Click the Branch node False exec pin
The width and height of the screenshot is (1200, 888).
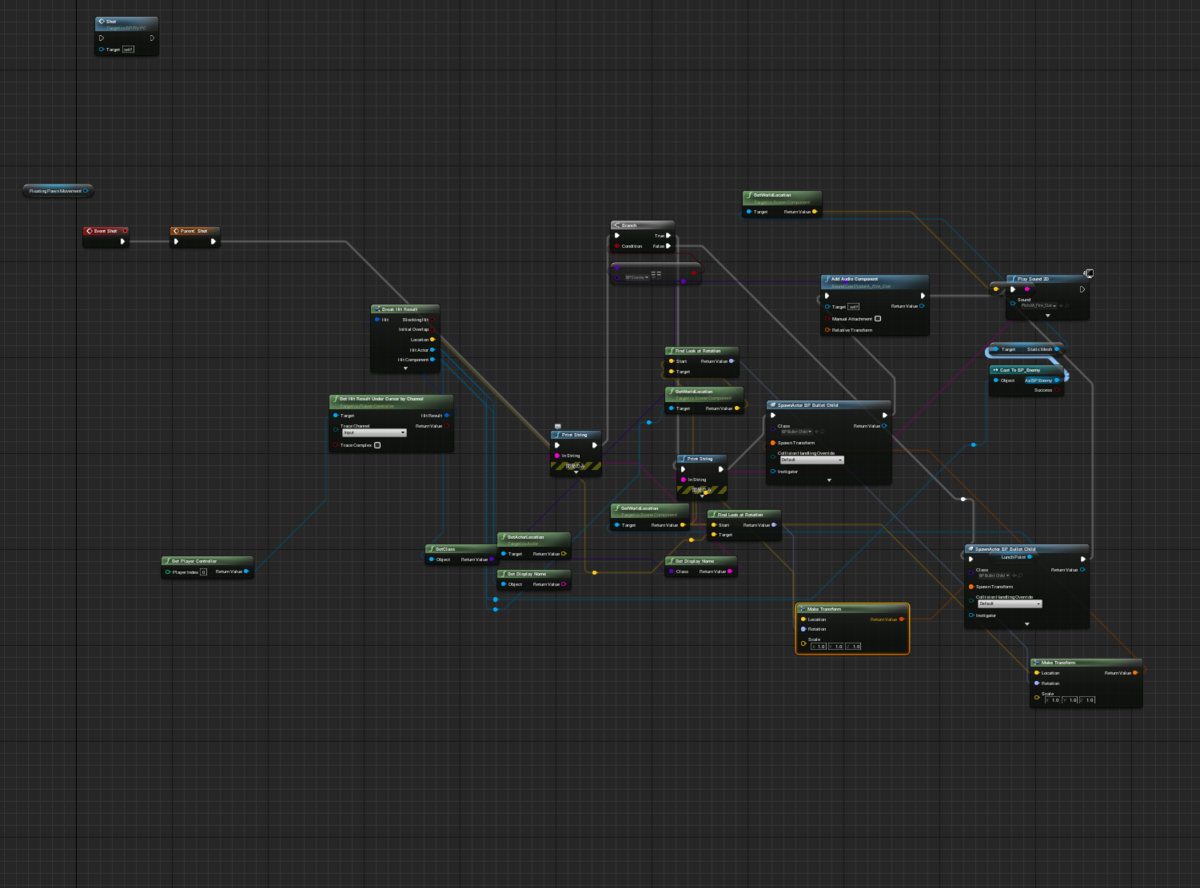pos(669,246)
